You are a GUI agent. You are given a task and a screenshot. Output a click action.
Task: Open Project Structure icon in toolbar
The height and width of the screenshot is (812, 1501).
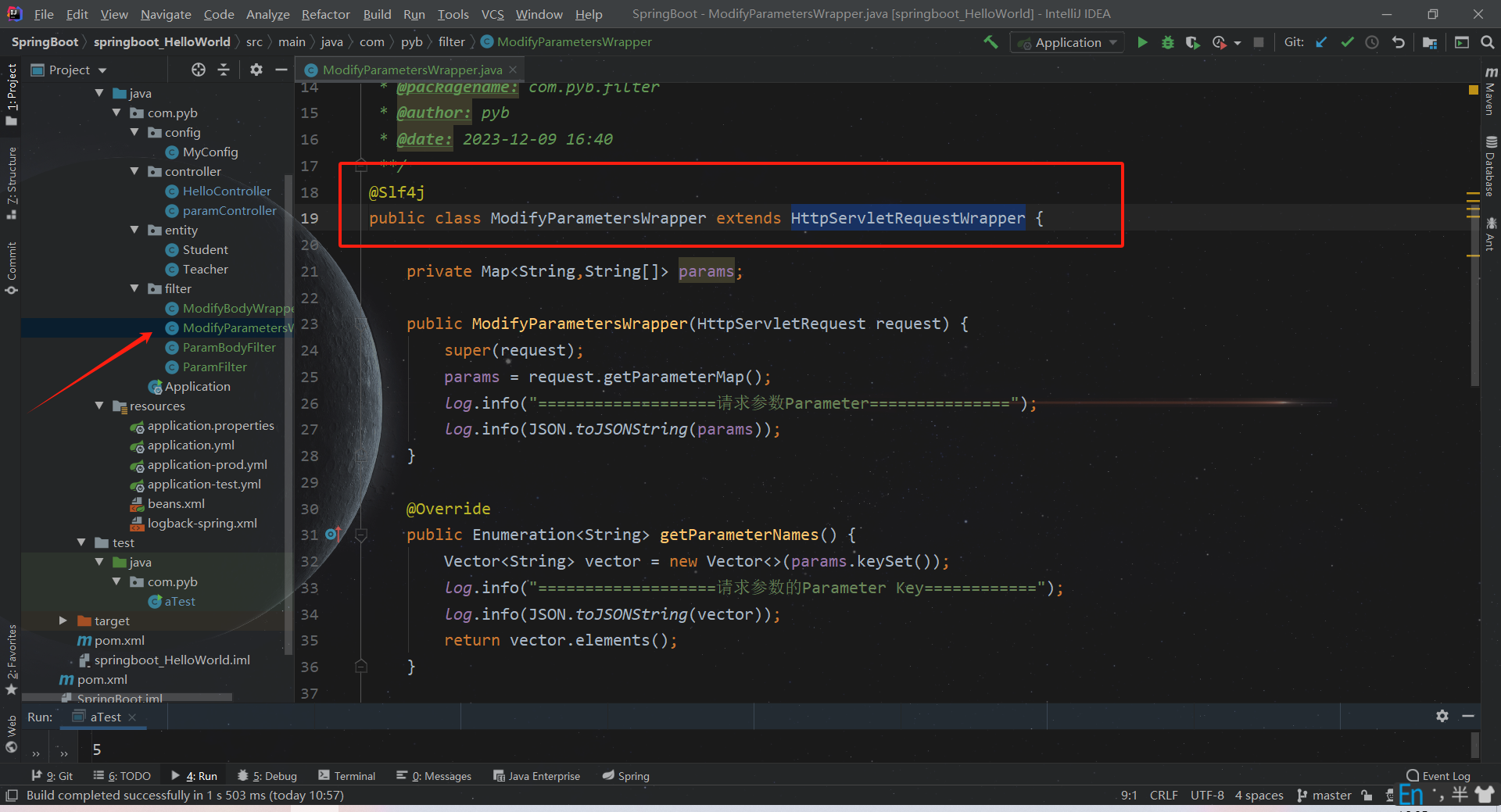coord(1430,42)
